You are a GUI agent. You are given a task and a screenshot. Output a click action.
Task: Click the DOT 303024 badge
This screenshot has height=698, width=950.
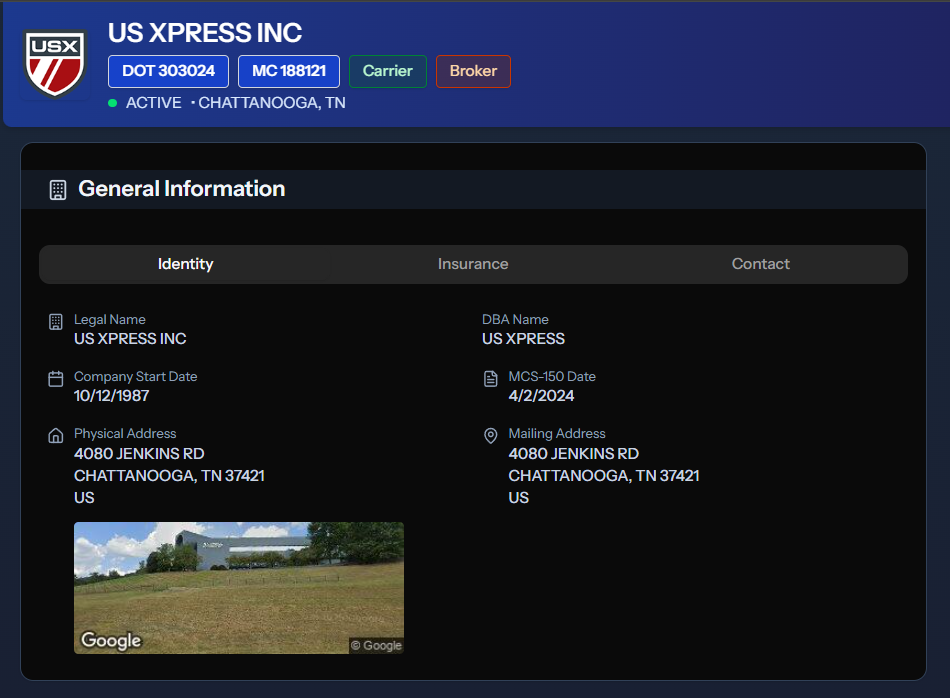(168, 71)
